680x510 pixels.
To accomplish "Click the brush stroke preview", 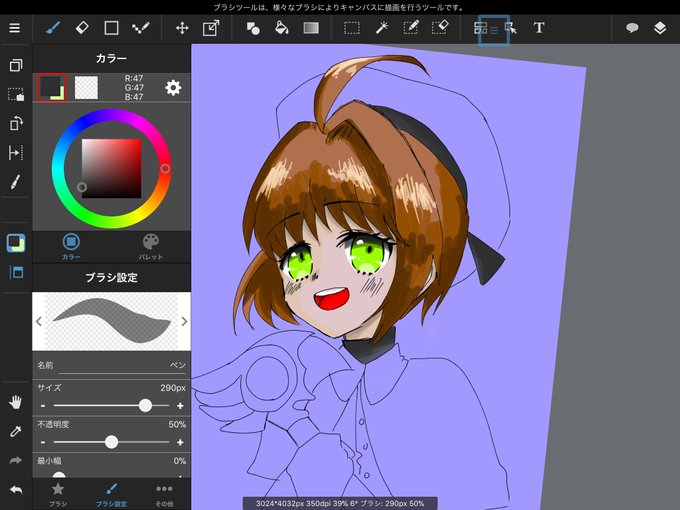I will tap(111, 321).
